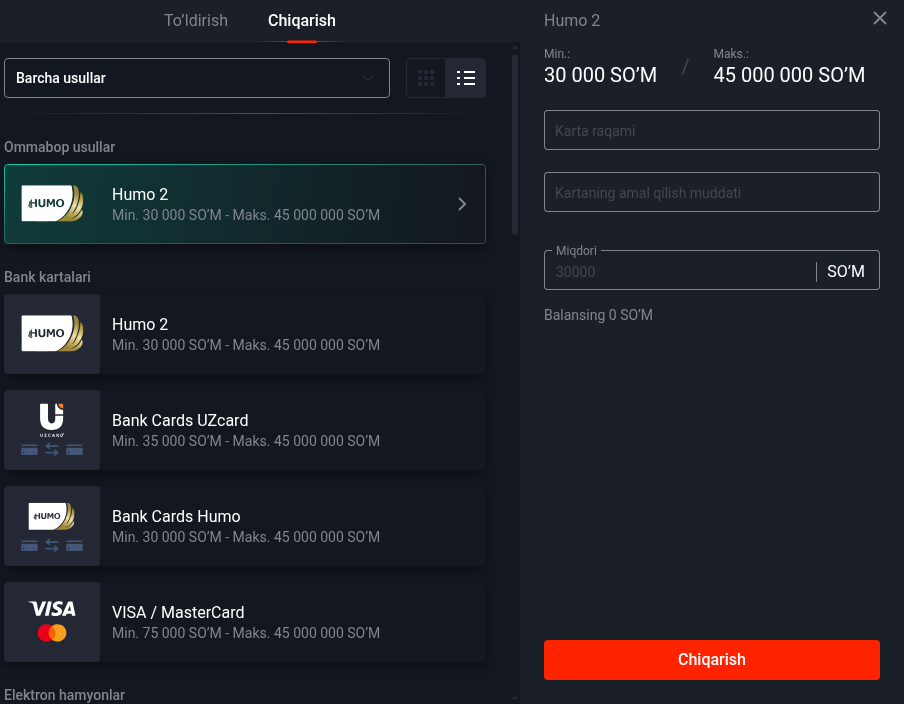Focus the Karta raqami field
This screenshot has height=704, width=904.
(x=711, y=130)
